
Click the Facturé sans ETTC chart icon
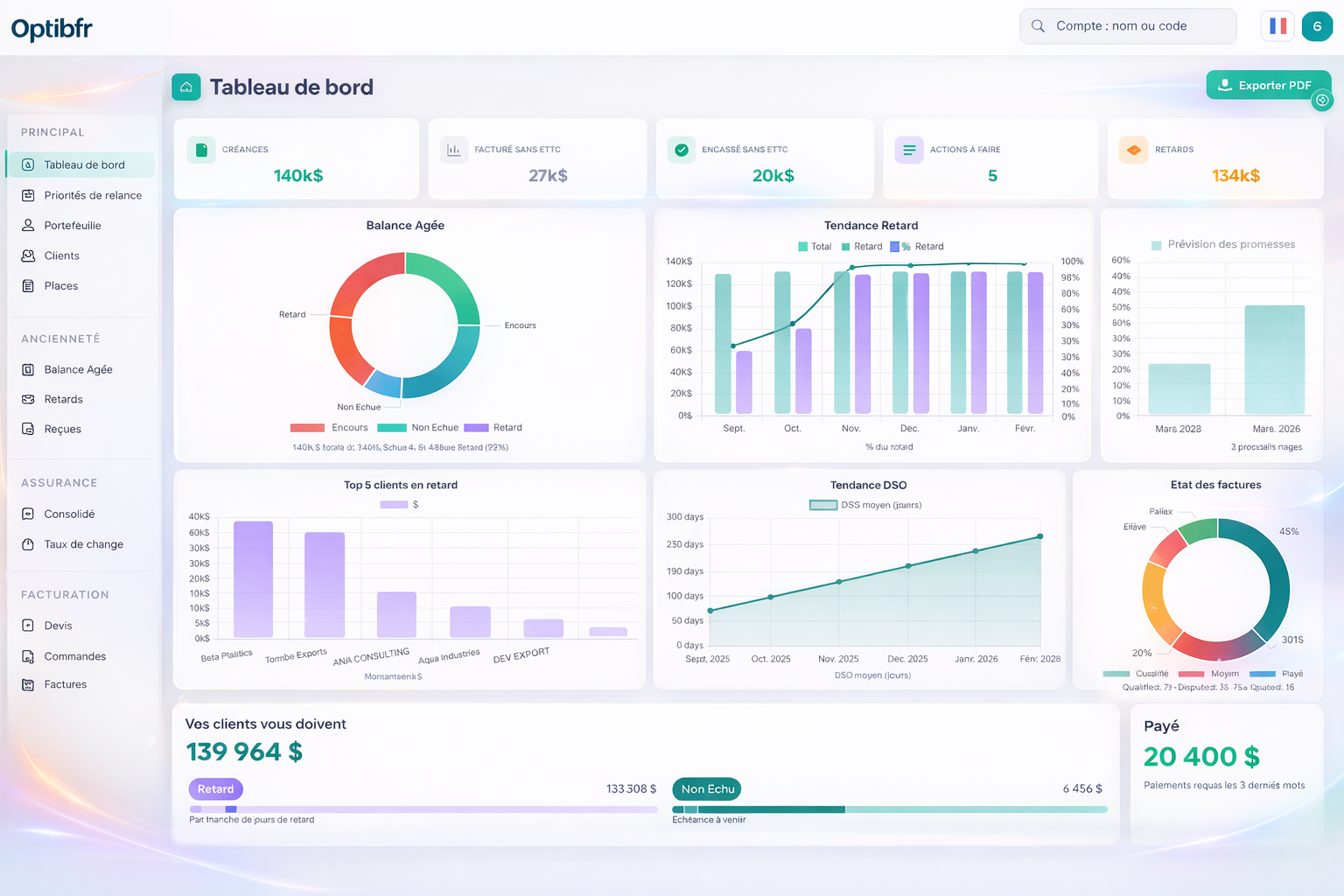coord(454,150)
